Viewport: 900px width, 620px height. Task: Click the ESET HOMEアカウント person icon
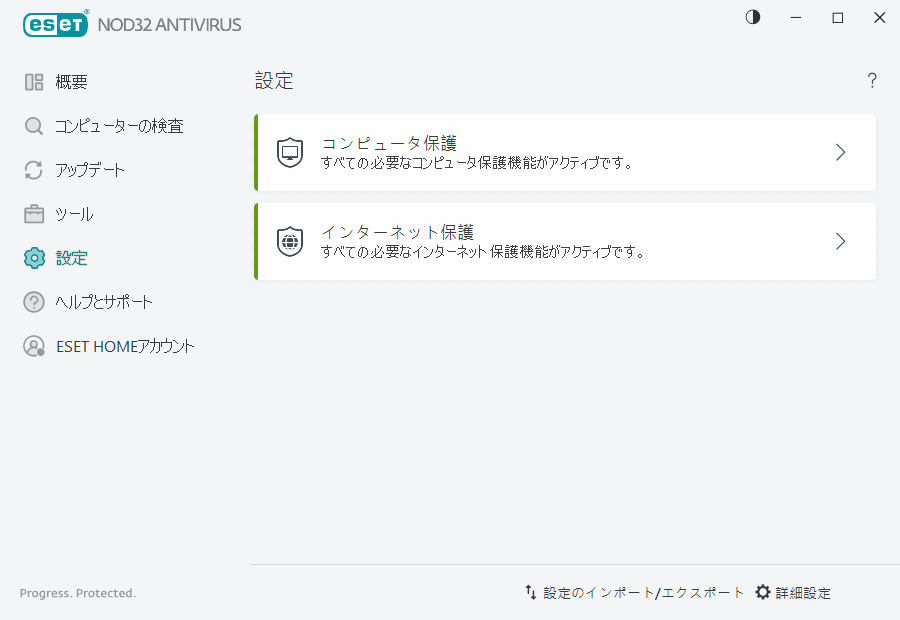[33, 346]
